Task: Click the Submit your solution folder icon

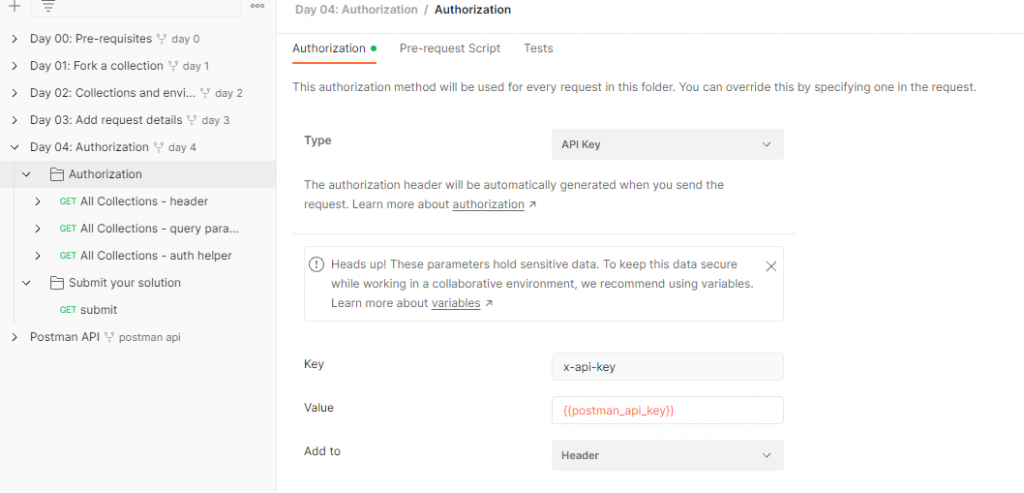Action: coord(57,283)
